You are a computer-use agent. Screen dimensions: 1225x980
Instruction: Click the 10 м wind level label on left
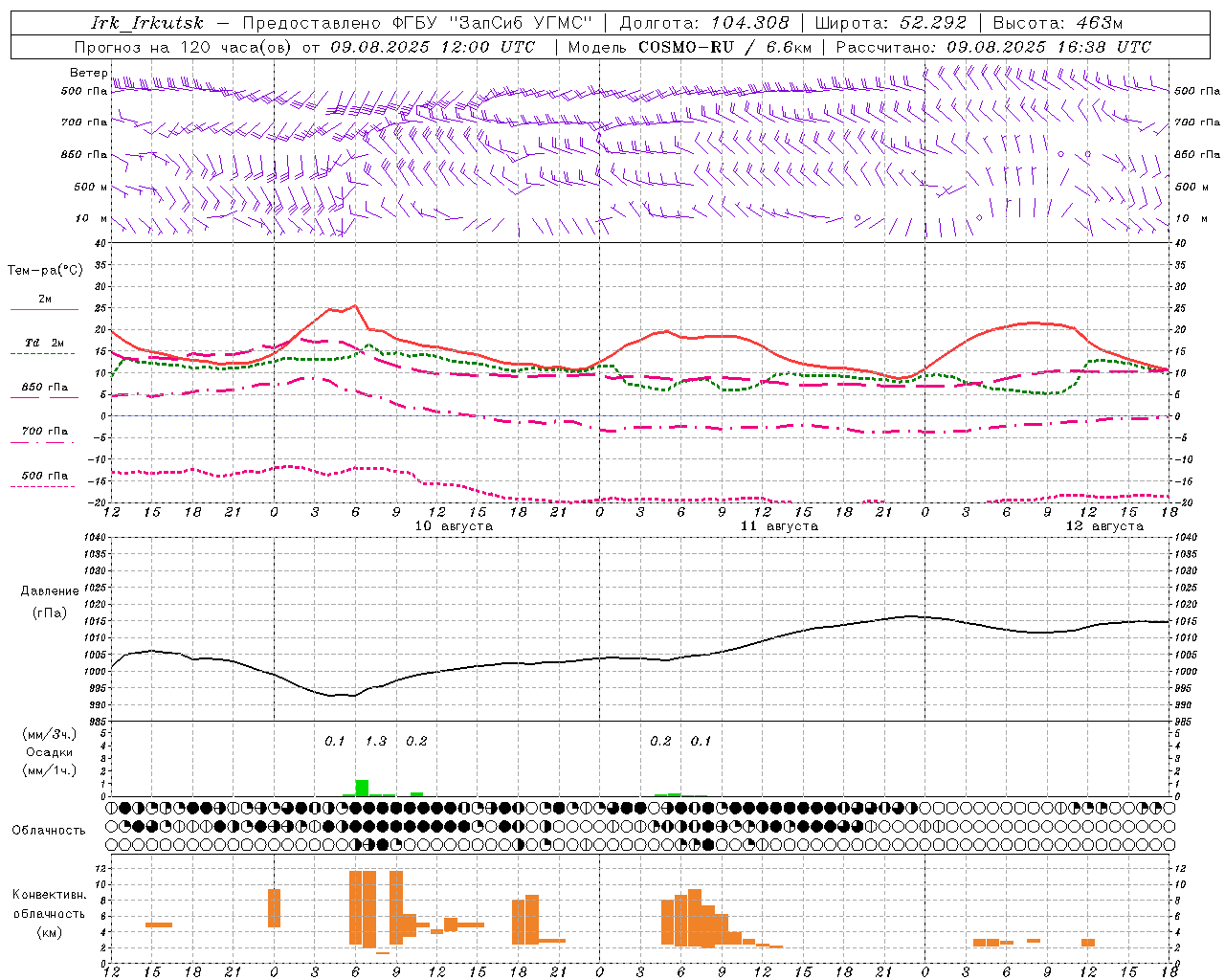pos(92,219)
